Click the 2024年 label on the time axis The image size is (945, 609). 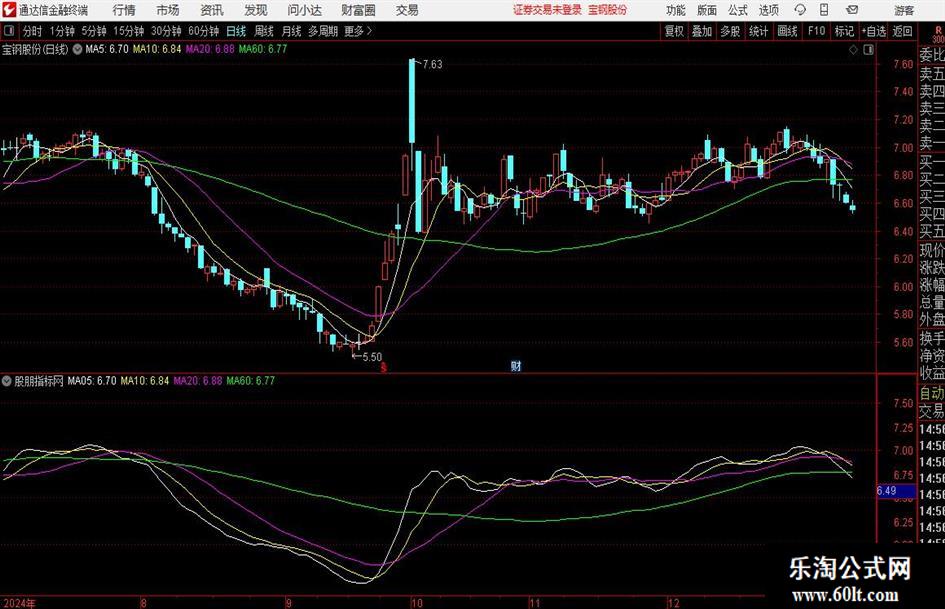(x=19, y=603)
